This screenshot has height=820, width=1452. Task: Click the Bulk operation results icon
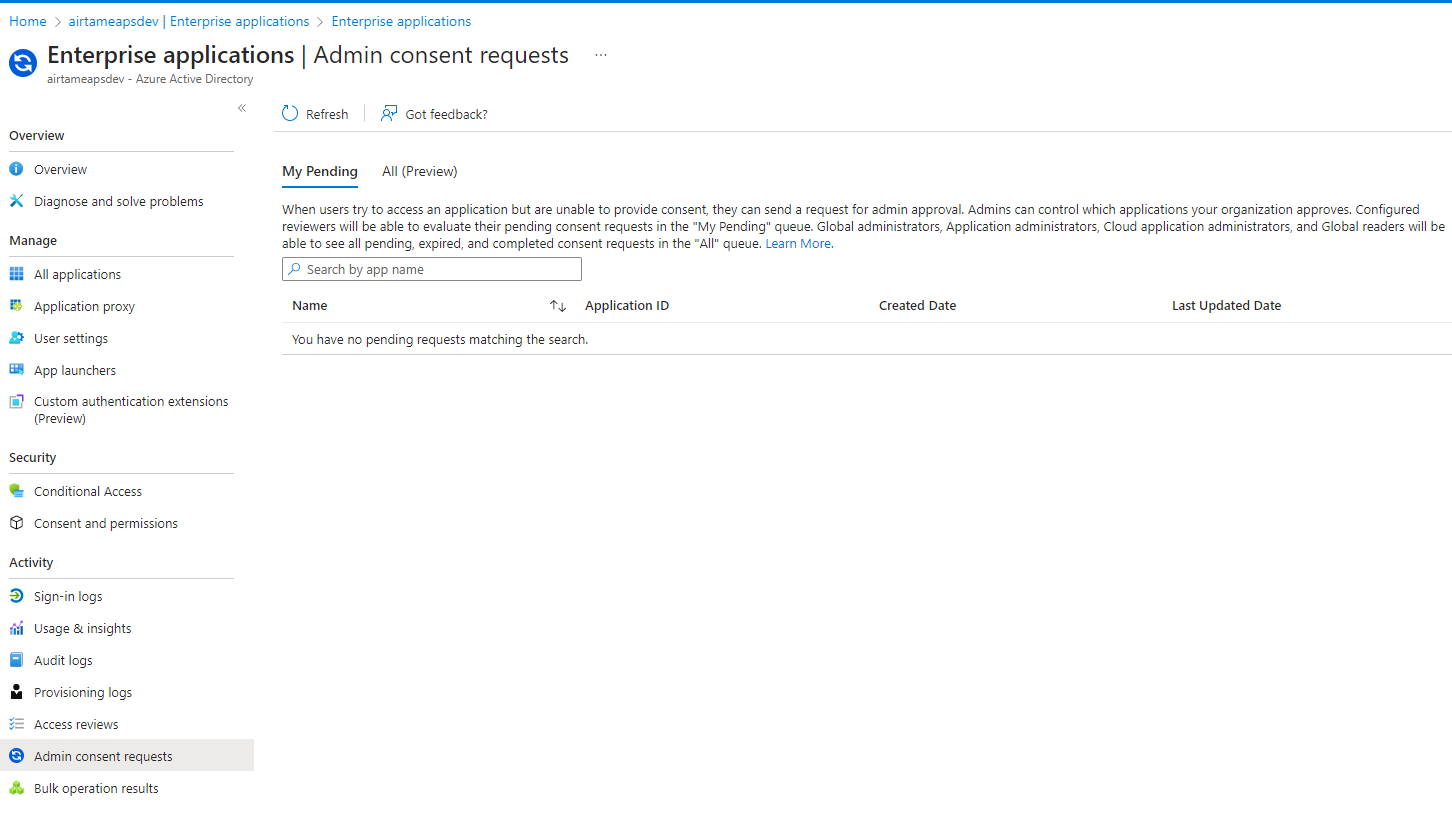click(17, 787)
